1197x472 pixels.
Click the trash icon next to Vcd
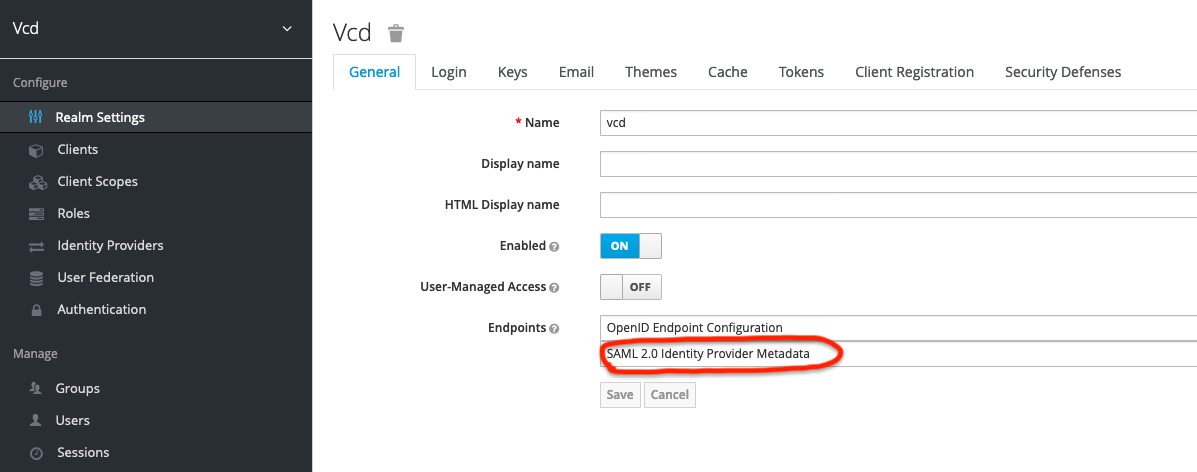[396, 33]
